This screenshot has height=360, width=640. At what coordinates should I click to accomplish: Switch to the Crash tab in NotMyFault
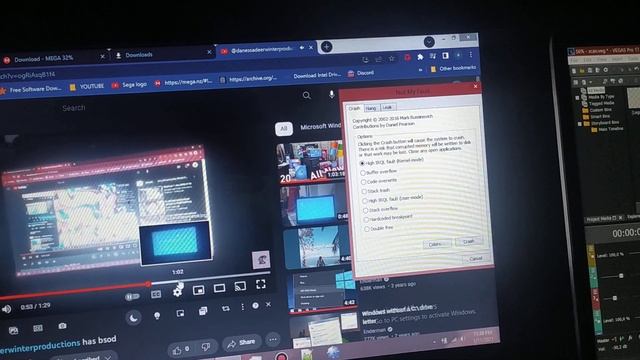(354, 109)
